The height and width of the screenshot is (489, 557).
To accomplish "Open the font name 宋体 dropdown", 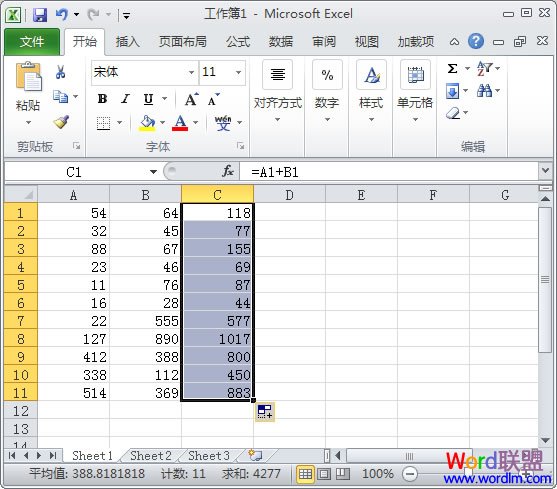I will pyautogui.click(x=191, y=72).
